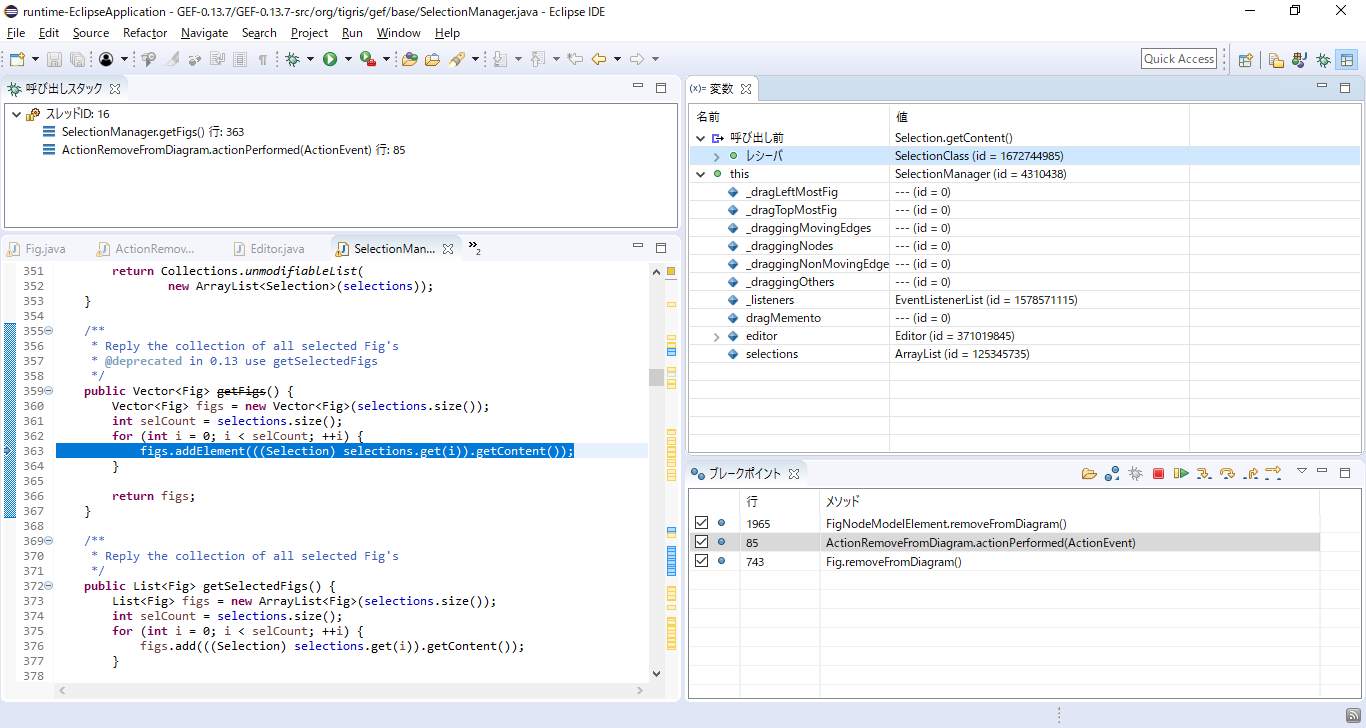1366x728 pixels.
Task: Open the Debug button dropdown arrow
Action: [x=310, y=59]
